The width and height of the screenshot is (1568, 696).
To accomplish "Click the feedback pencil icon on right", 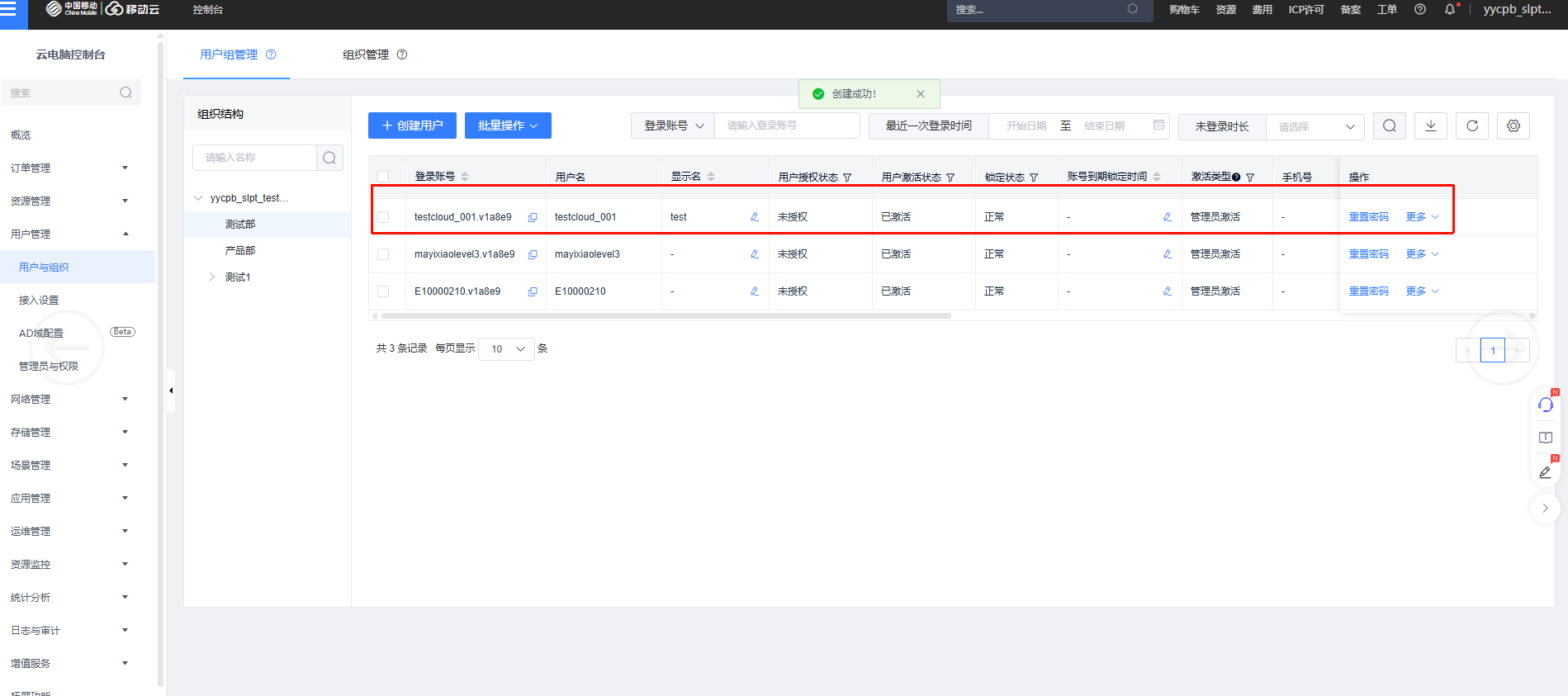I will point(1546,471).
